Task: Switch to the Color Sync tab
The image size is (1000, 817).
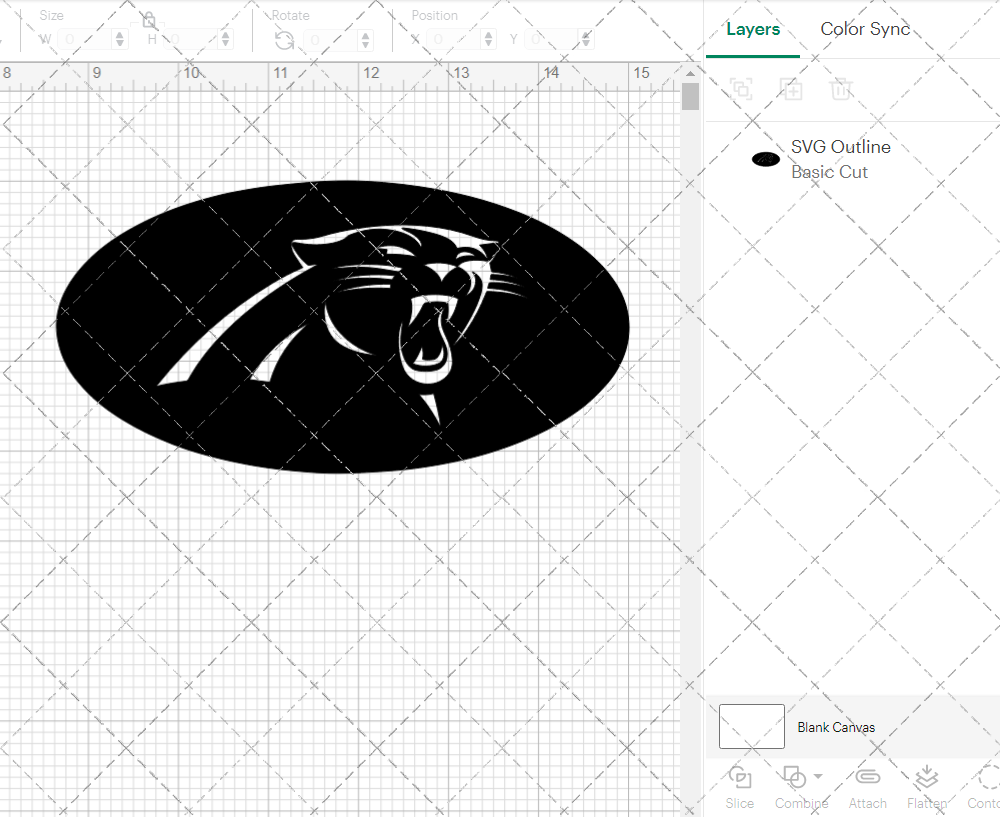Action: click(x=865, y=29)
